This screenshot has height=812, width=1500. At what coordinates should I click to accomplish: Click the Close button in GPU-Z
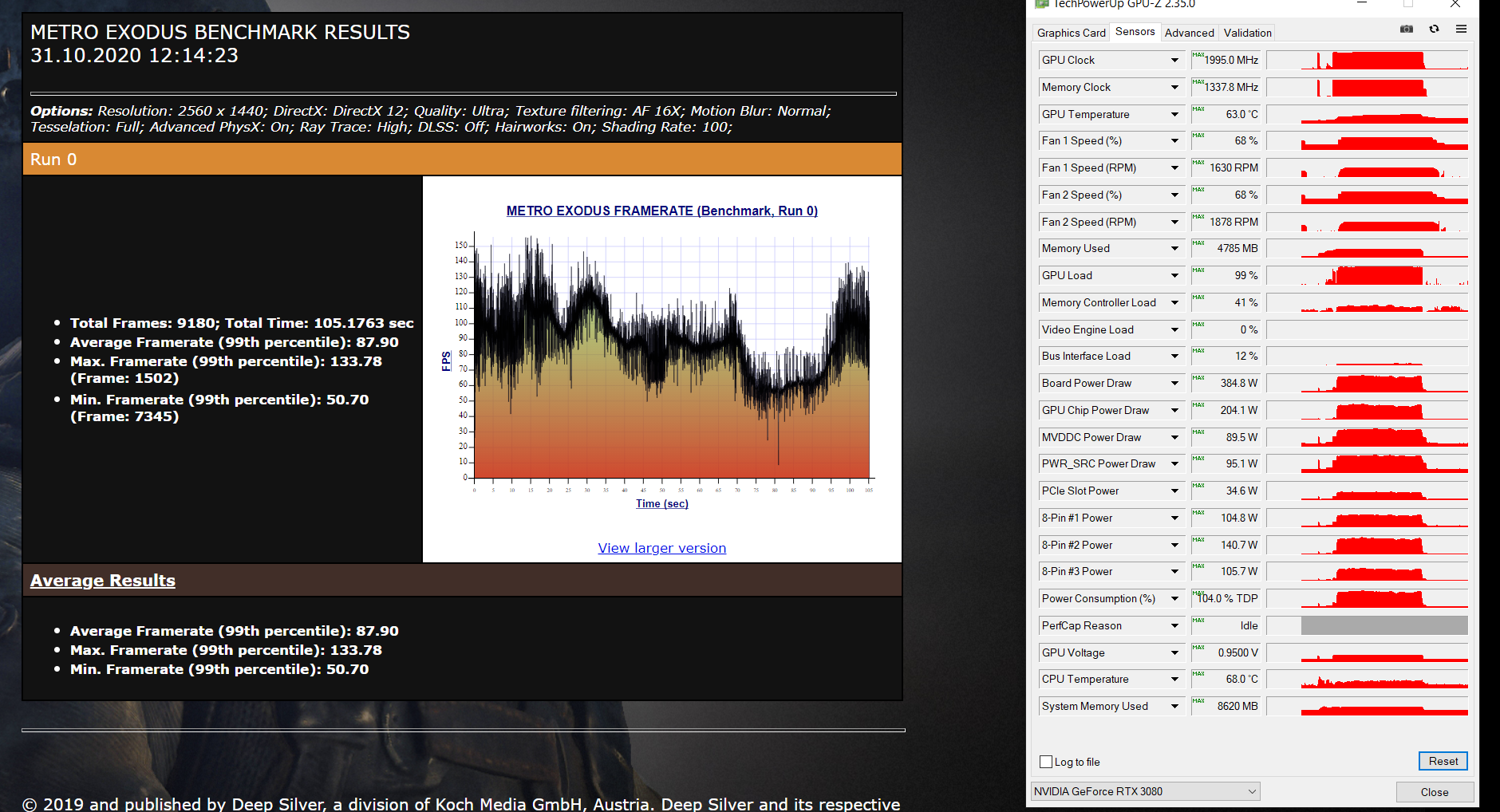click(1434, 792)
